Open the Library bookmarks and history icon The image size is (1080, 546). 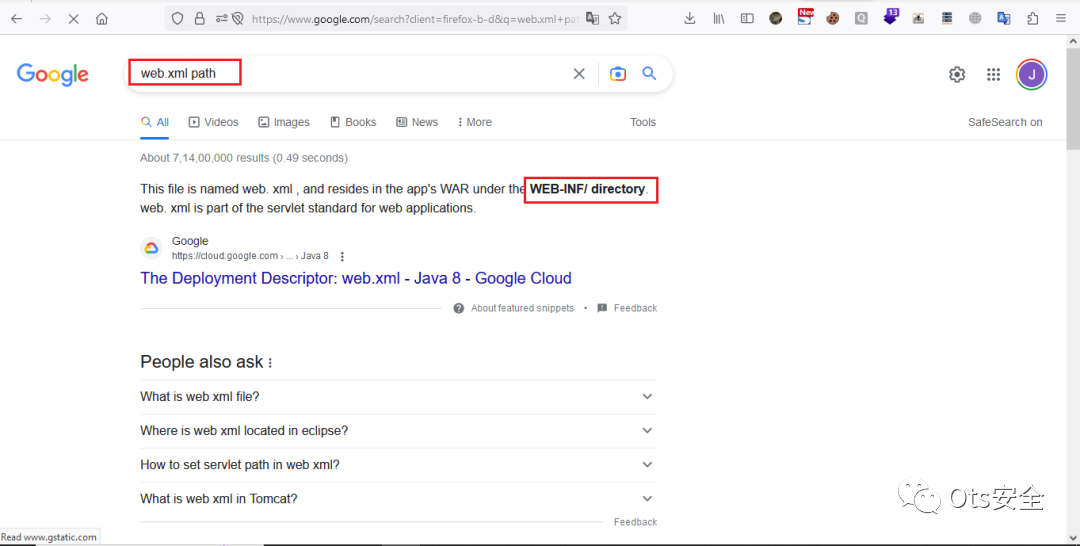click(x=719, y=19)
